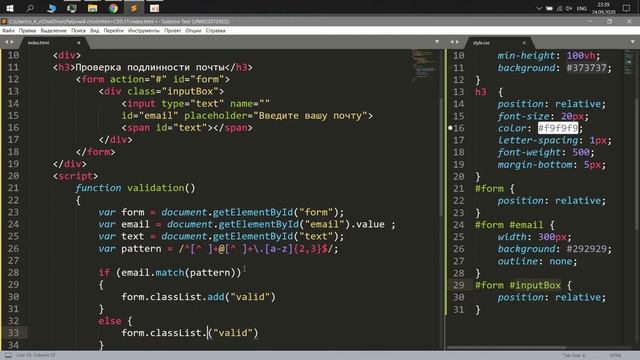Close the index.html tab

coord(79,42)
